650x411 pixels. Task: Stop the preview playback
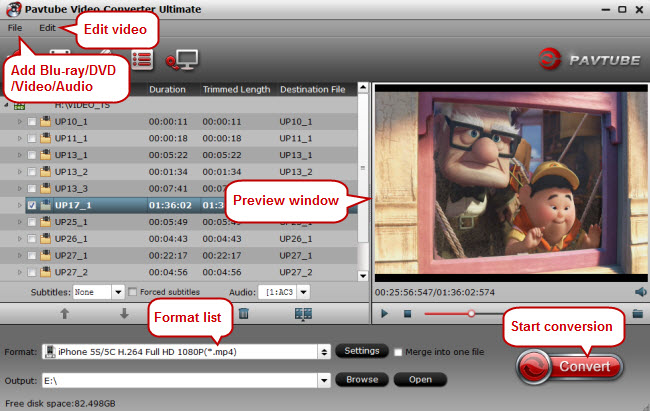point(407,314)
